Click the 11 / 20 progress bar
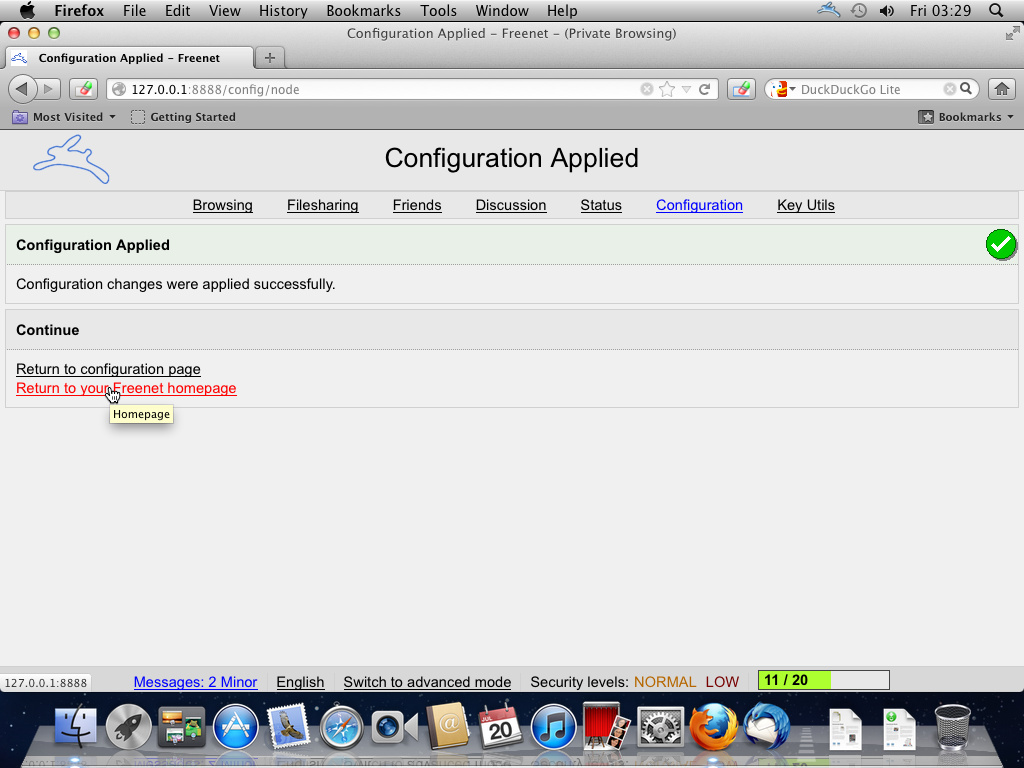Viewport: 1024px width, 768px height. (823, 681)
